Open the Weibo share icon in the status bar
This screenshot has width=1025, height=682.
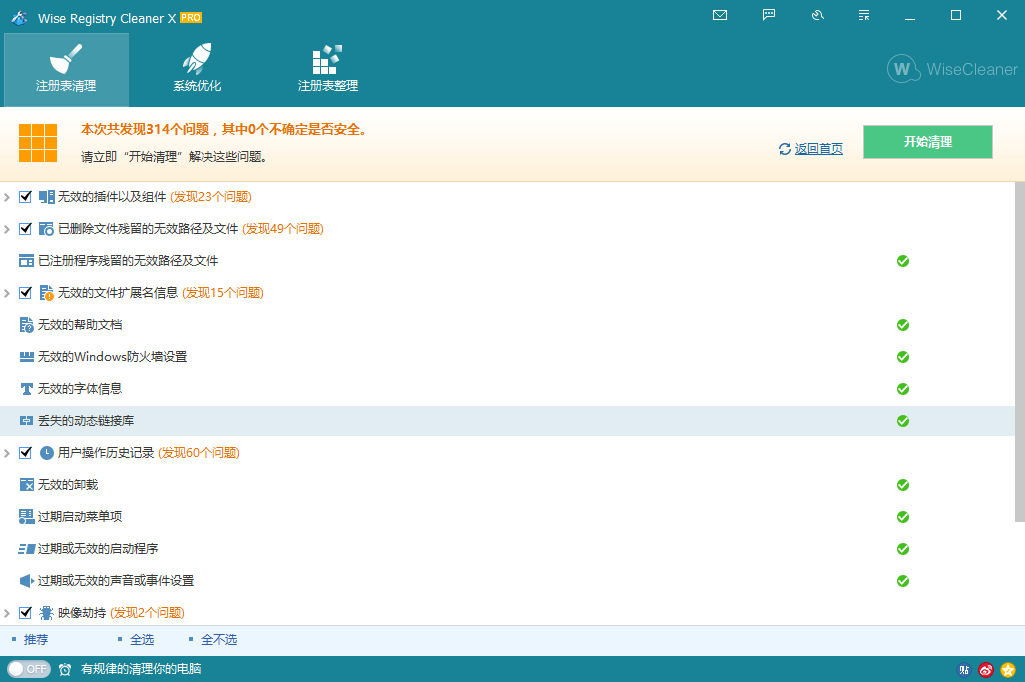[x=986, y=669]
